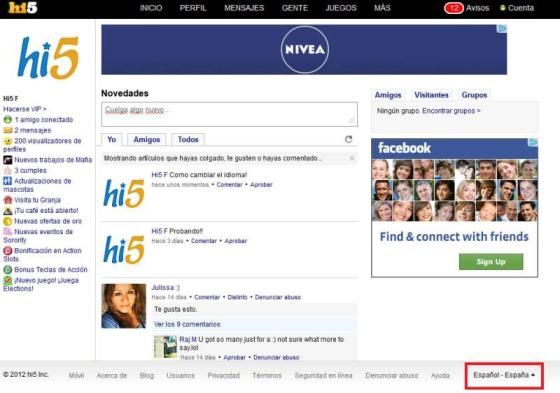Open MENSAJES from the top navigation

click(x=244, y=8)
